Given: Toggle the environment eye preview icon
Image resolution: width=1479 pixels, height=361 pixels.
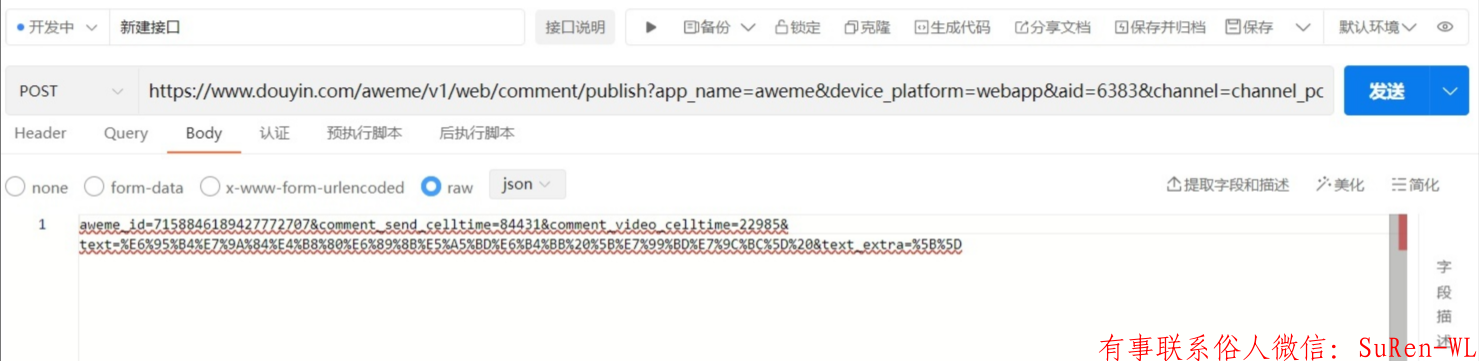Looking at the screenshot, I should 1445,28.
